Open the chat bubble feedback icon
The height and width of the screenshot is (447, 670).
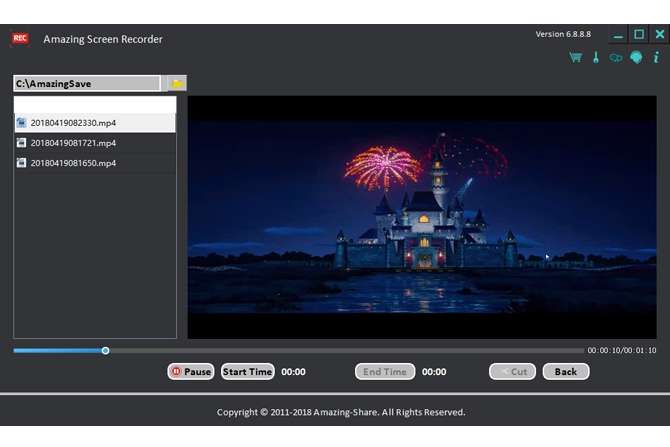tap(636, 57)
